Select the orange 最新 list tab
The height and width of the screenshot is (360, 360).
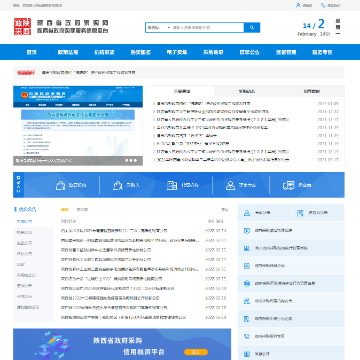[64, 210]
